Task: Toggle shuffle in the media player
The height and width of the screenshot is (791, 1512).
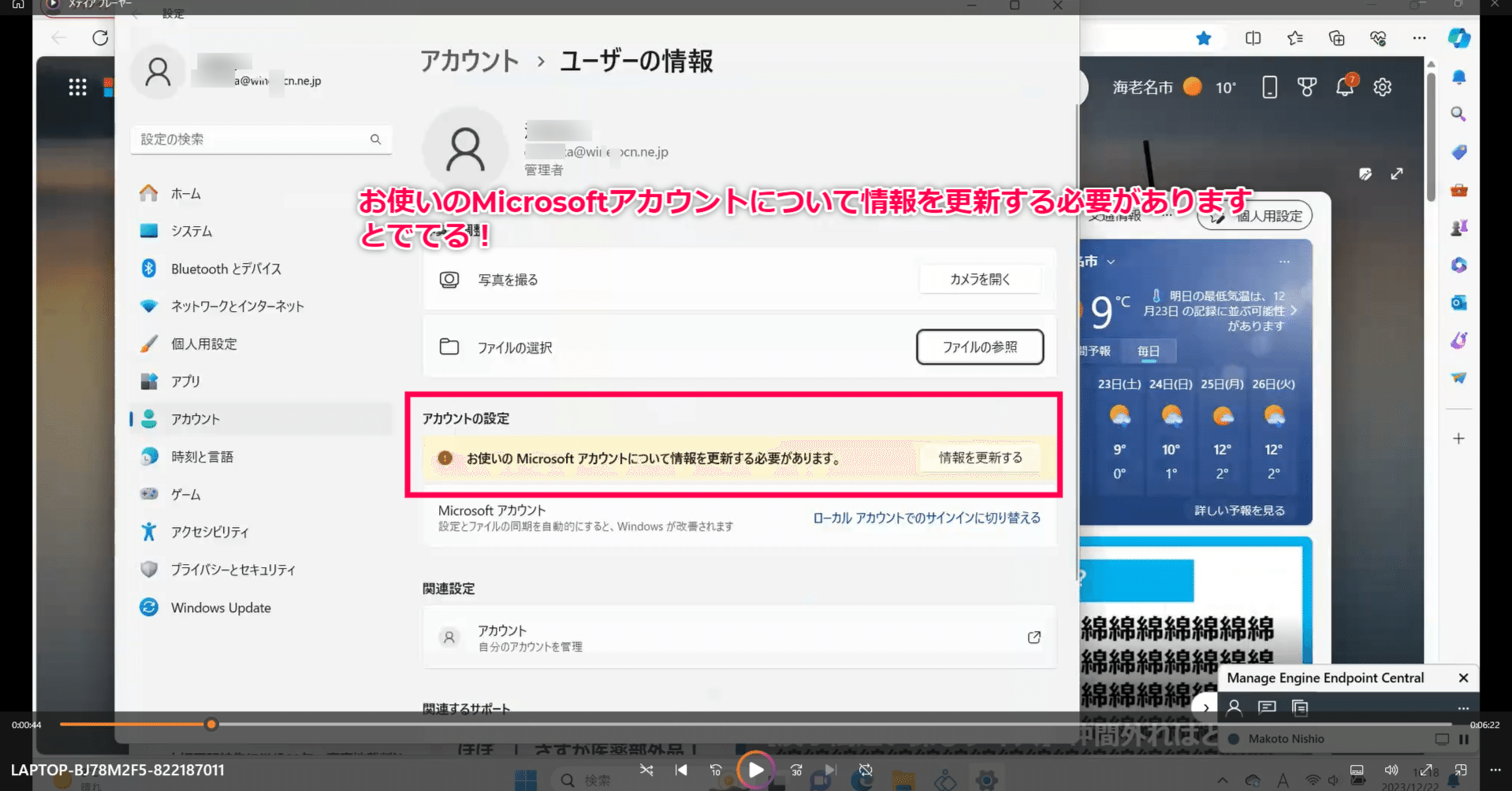Action: [646, 770]
